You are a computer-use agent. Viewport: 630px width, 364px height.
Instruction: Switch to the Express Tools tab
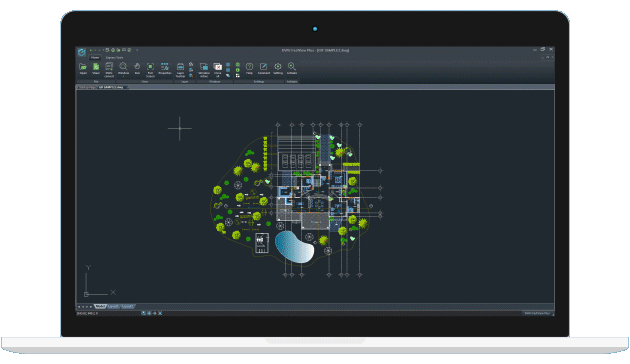pyautogui.click(x=115, y=57)
